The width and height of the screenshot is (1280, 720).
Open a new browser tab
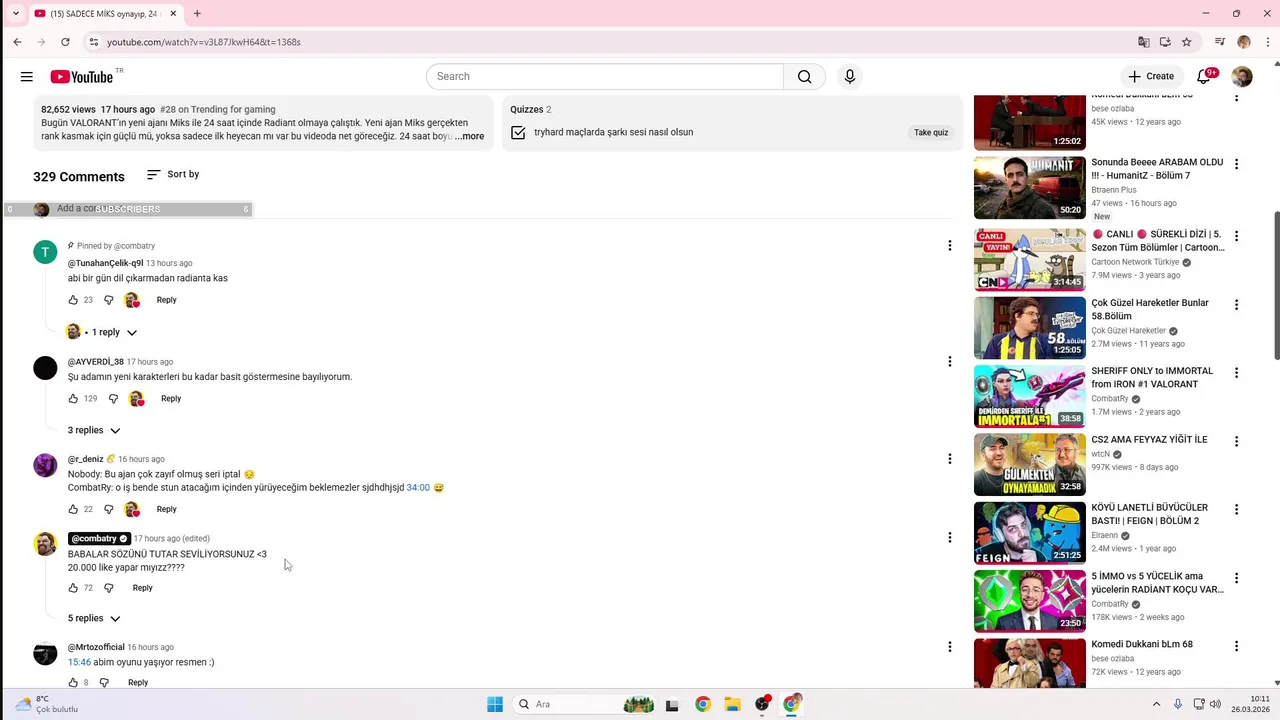(197, 13)
